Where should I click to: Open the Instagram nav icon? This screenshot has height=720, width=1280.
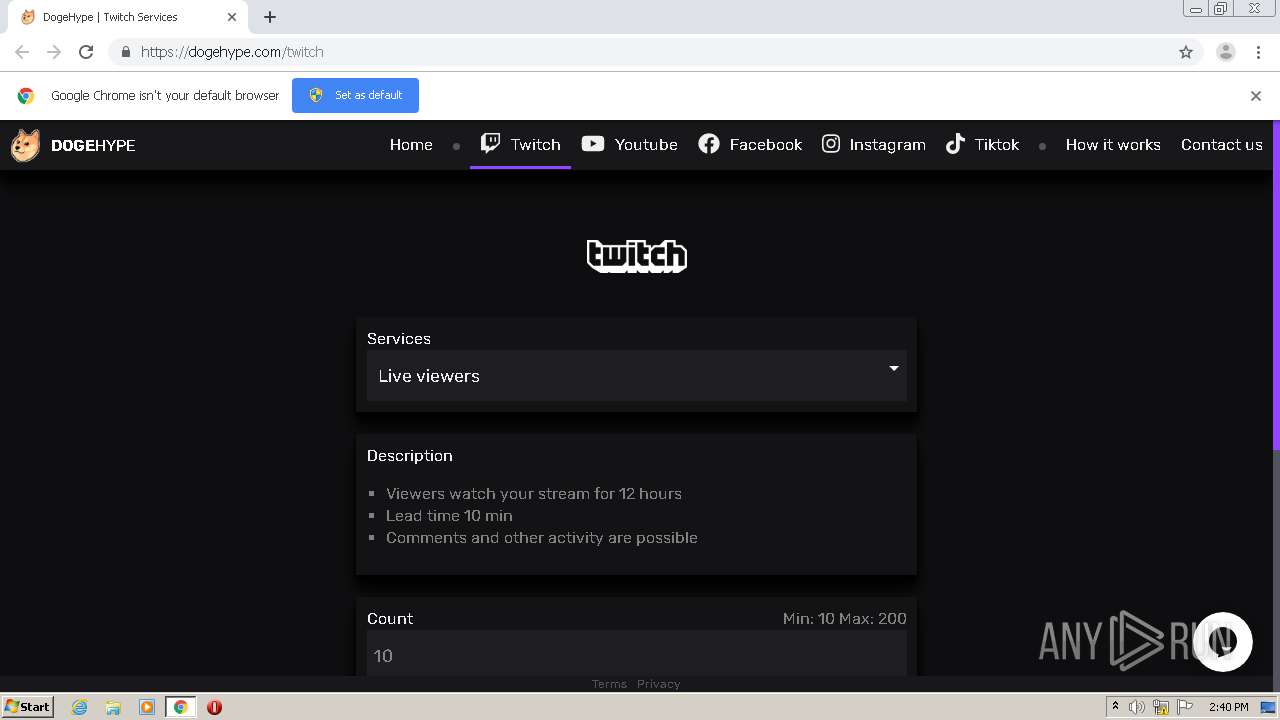[x=831, y=144]
